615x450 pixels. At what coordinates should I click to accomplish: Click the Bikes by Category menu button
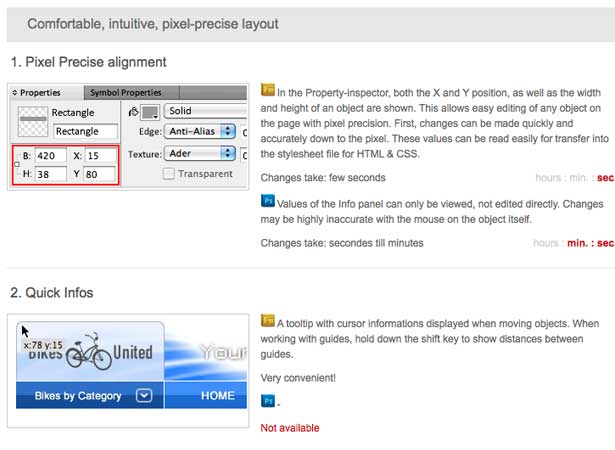90,395
